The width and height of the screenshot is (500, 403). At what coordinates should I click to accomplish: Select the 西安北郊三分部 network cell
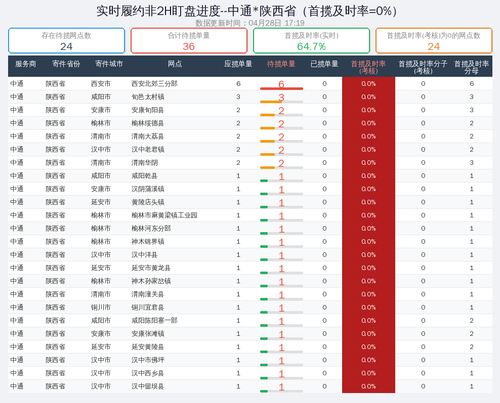pos(154,84)
